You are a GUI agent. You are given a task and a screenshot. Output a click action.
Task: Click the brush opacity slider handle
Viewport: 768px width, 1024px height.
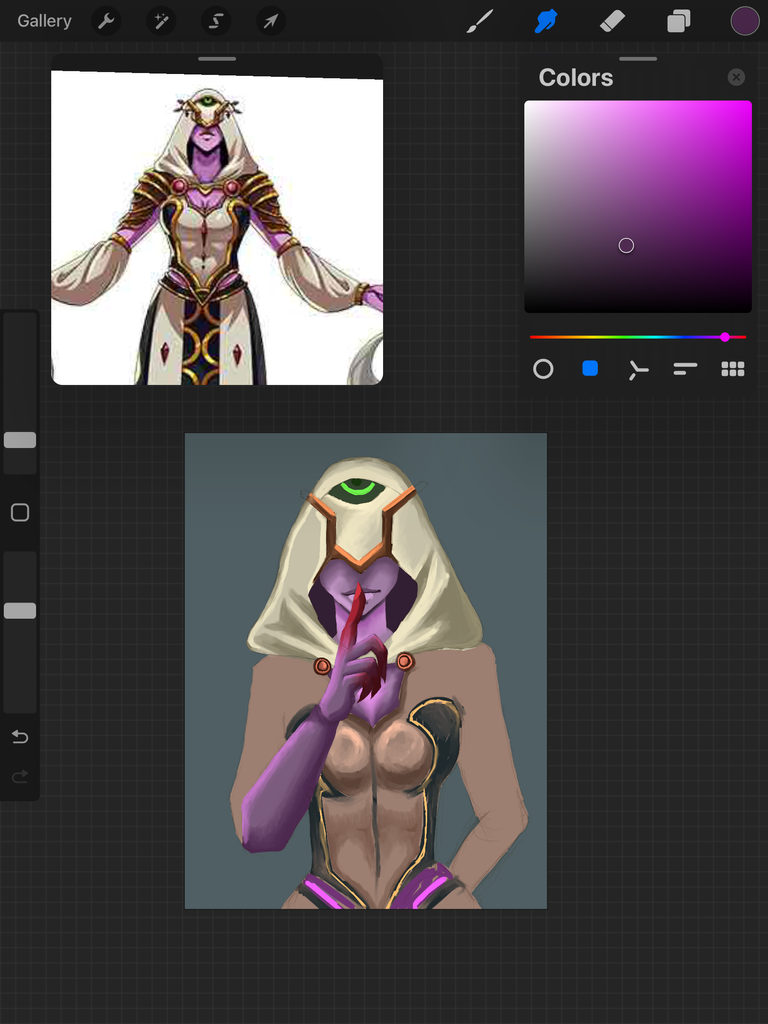tap(20, 611)
